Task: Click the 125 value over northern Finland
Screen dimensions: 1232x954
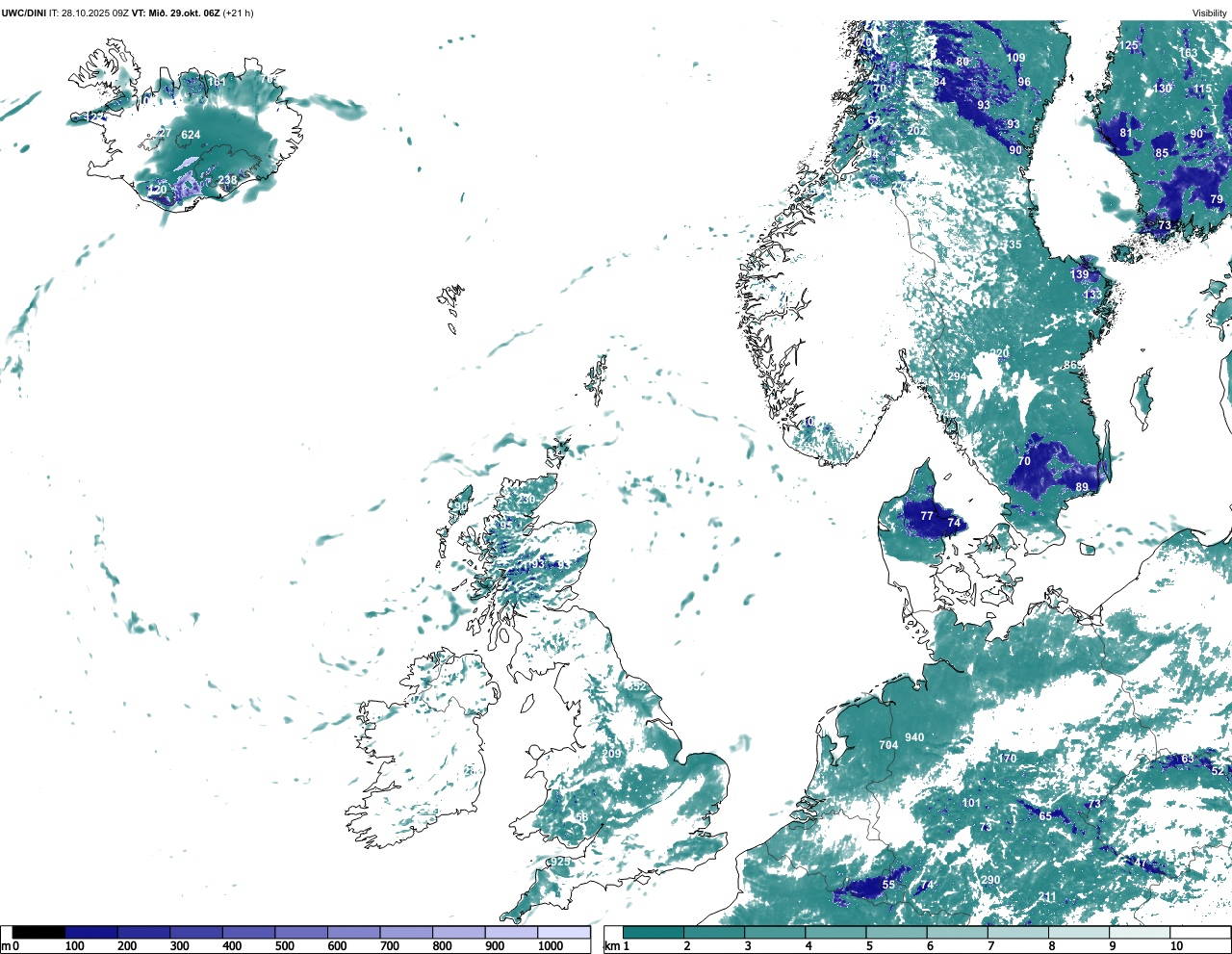Action: [x=1129, y=45]
